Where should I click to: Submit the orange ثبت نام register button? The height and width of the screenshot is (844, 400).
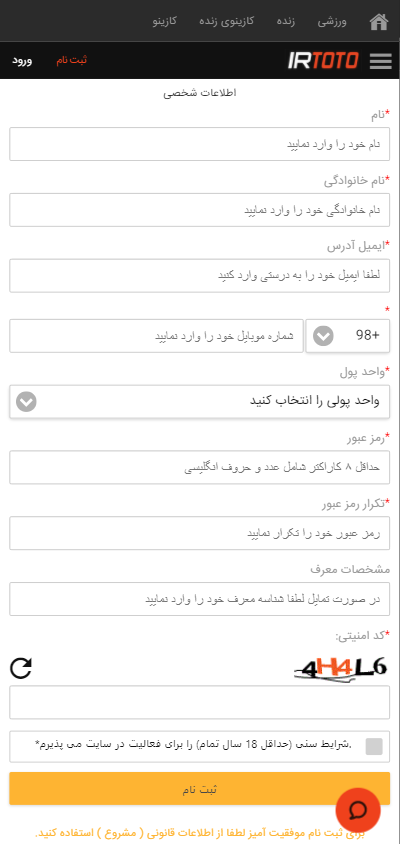(200, 789)
